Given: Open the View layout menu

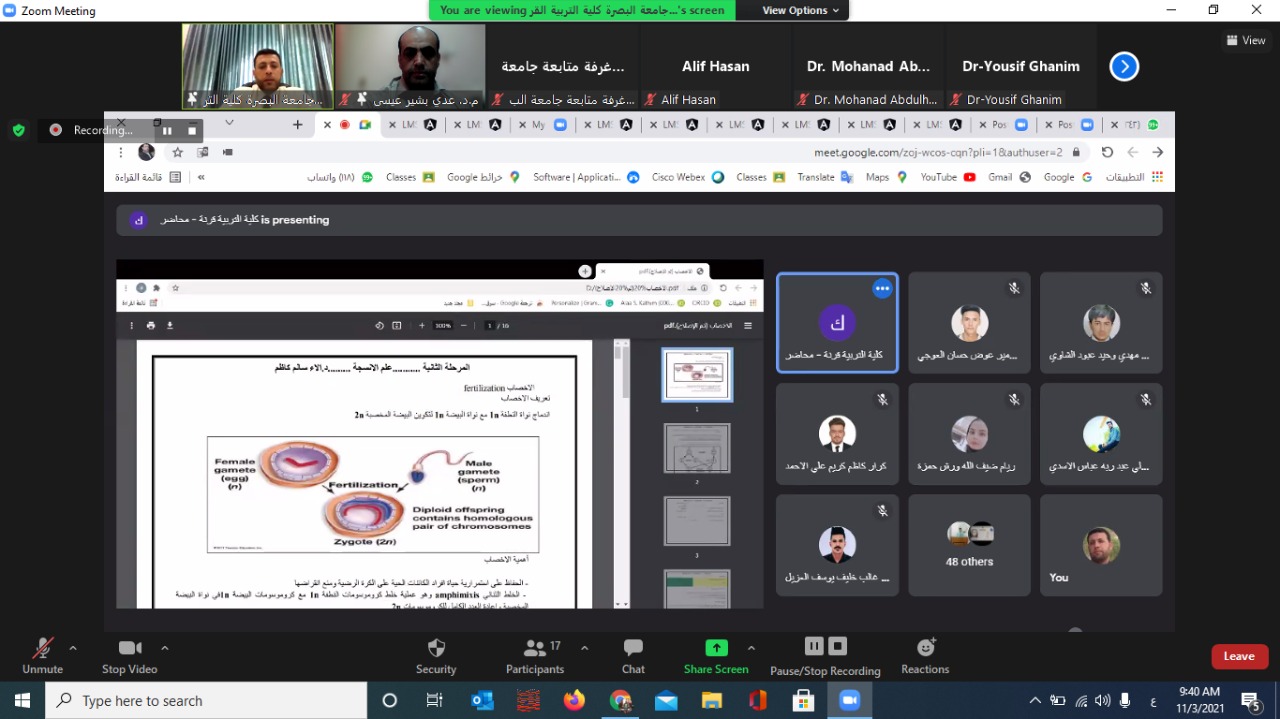Looking at the screenshot, I should 1246,40.
